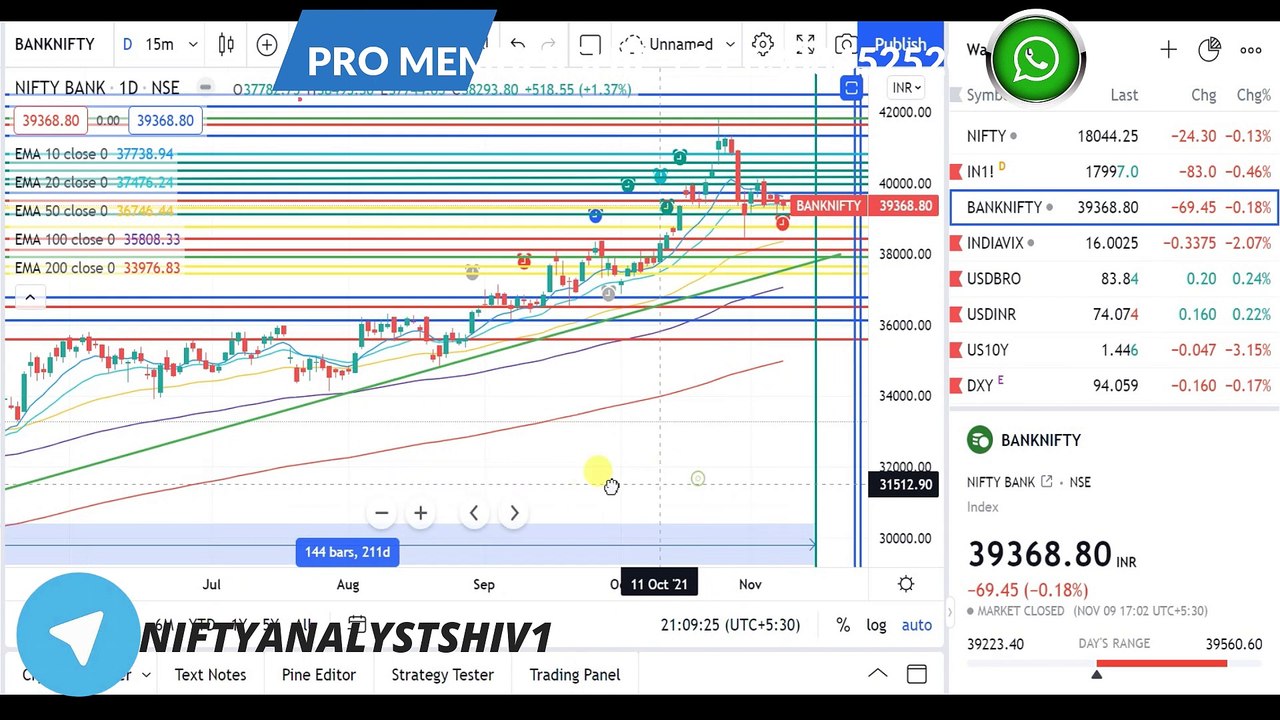Viewport: 1280px width, 720px height.
Task: Open the Text Notes tab
Action: click(x=210, y=675)
